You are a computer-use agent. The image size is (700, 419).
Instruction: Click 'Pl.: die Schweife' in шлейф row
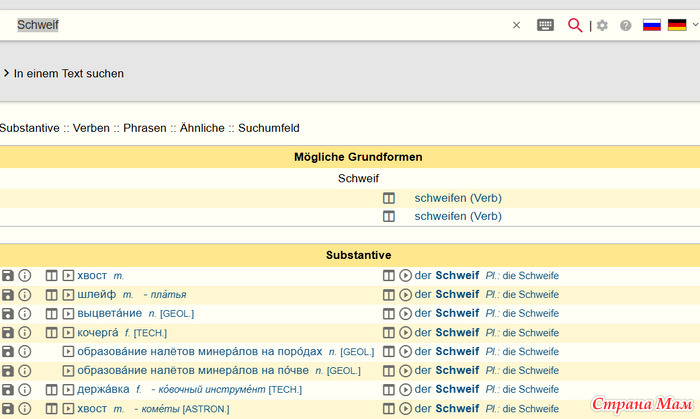click(522, 295)
